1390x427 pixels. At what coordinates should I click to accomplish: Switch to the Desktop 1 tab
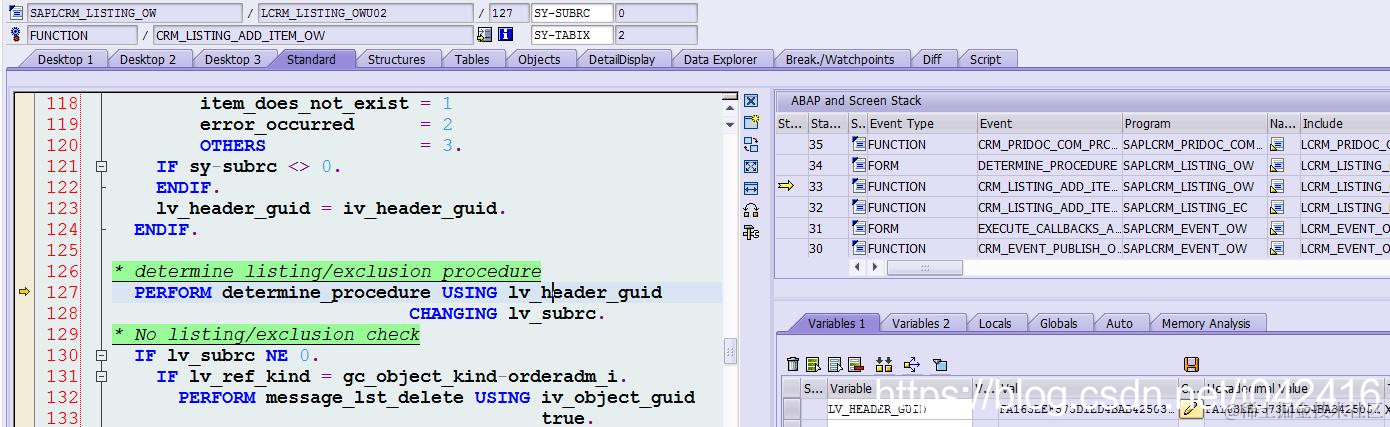[x=66, y=59]
